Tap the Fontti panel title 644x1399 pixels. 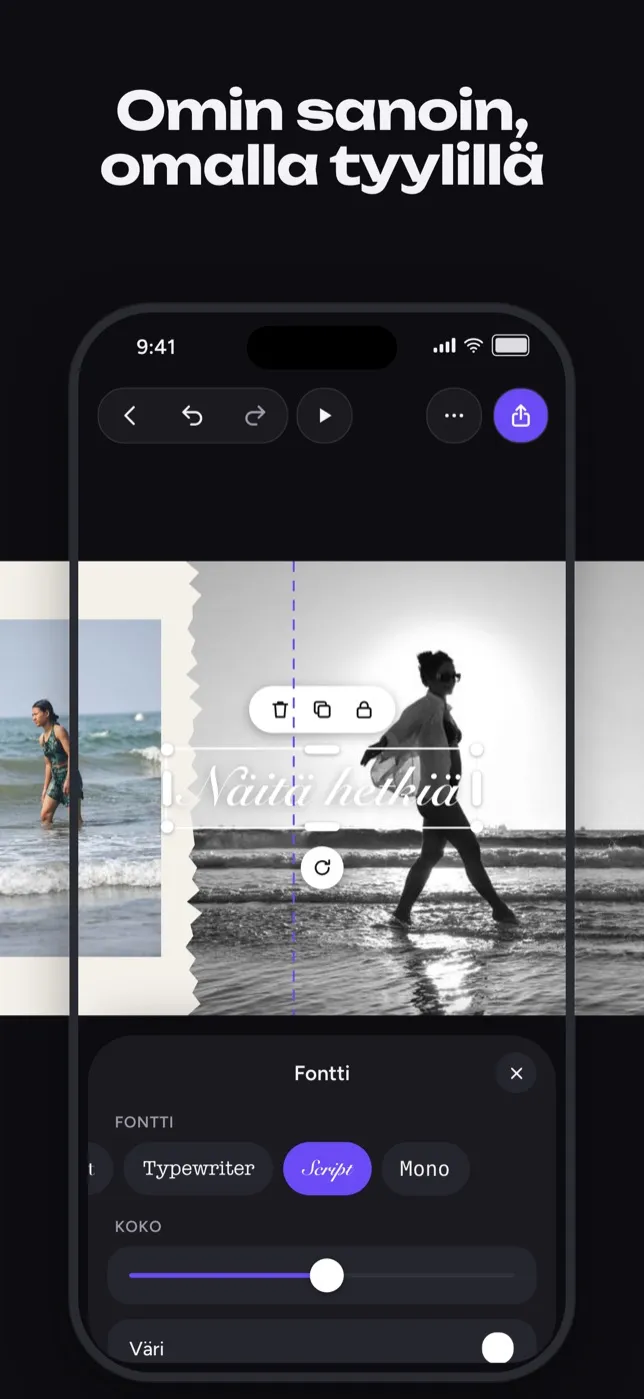[x=322, y=1073]
